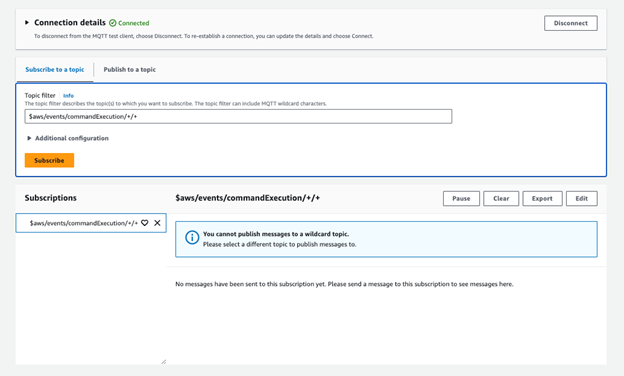Focus the Topic filter input field
This screenshot has height=376, width=624.
(238, 117)
